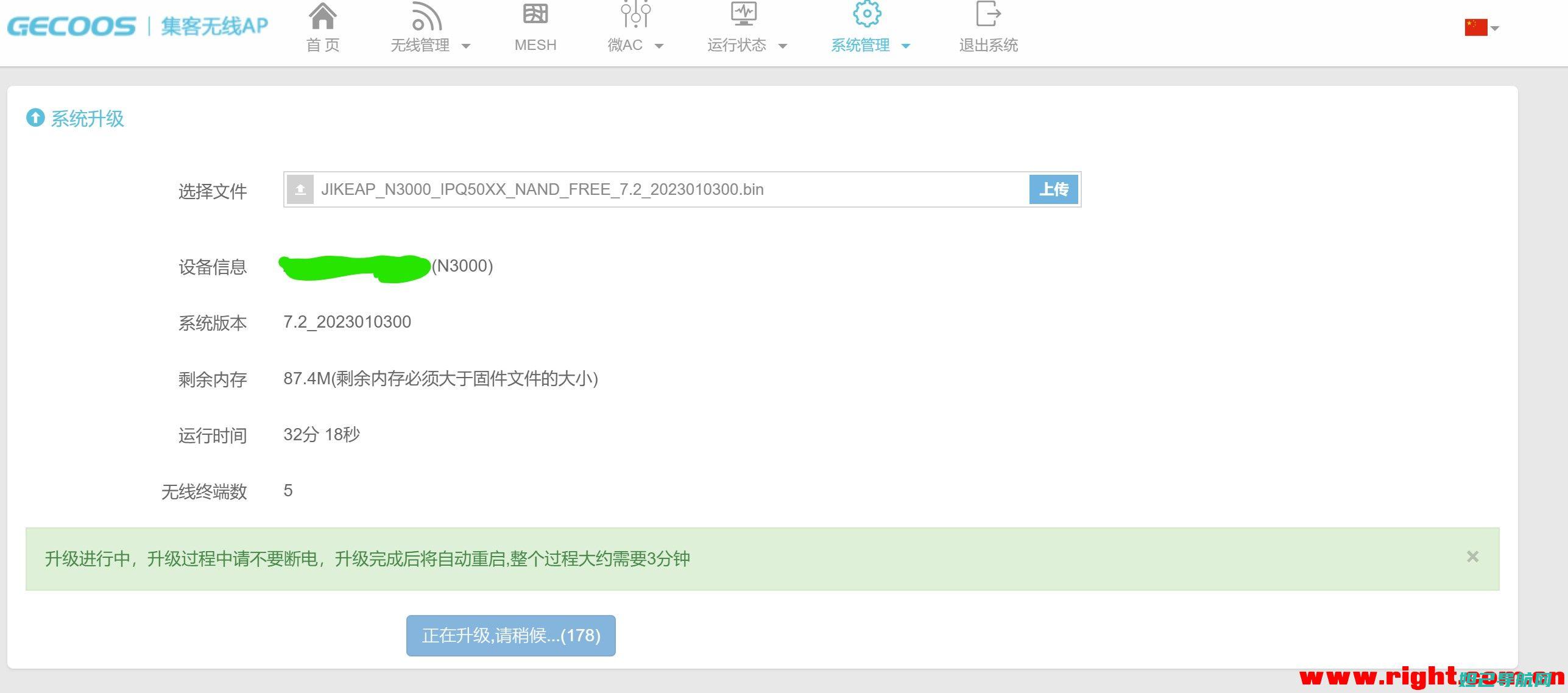The image size is (1568, 693).
Task: Click the system upgrade arrow icon
Action: tap(35, 118)
